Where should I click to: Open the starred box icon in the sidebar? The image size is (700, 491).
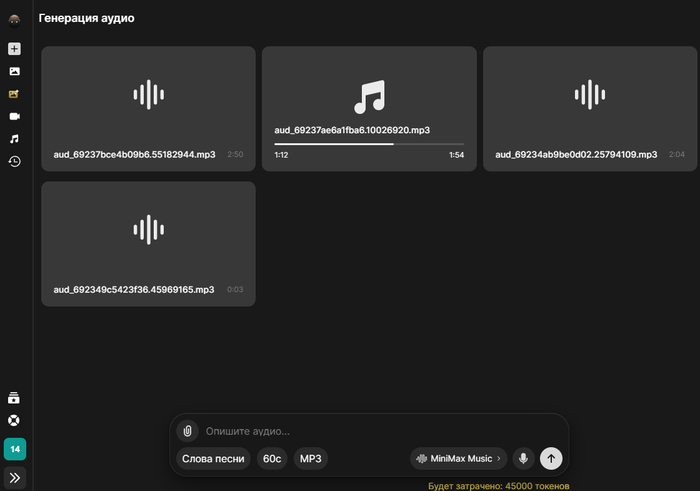pyautogui.click(x=14, y=398)
